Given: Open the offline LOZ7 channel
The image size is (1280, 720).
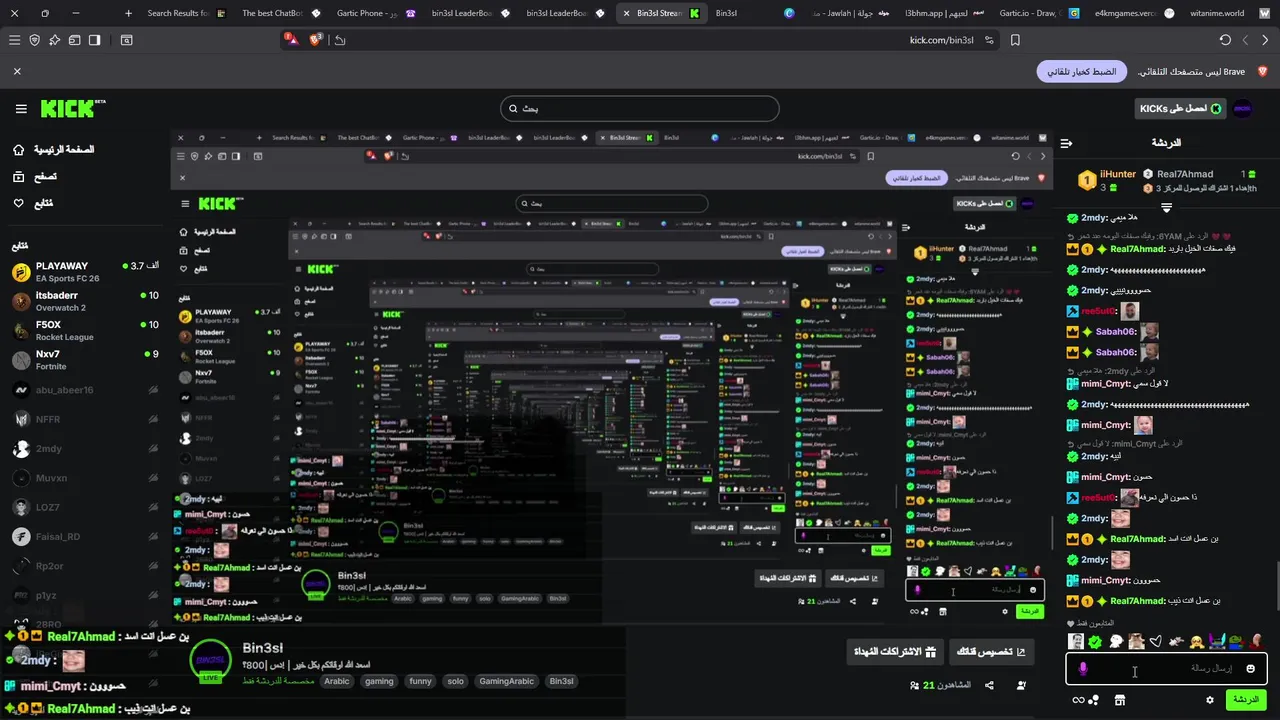Looking at the screenshot, I should 85,507.
